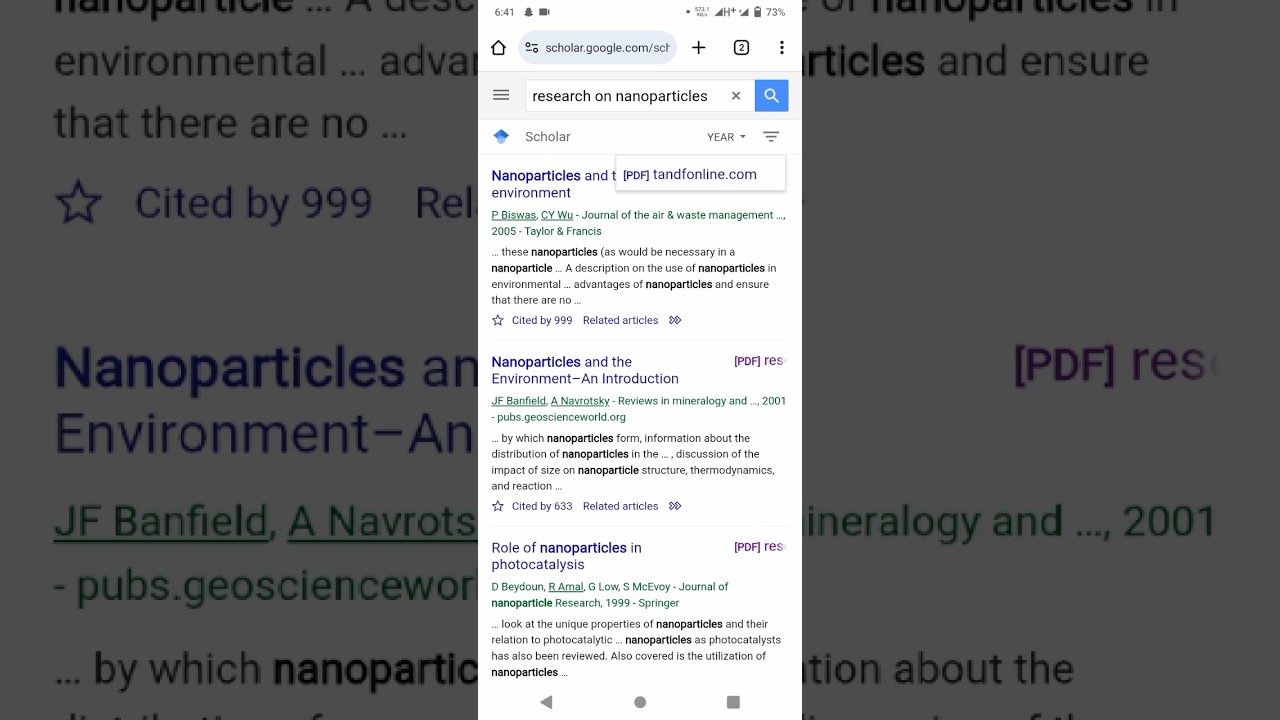Show more options for Cited by 633 result
Screen dimensions: 1280x720
[x=675, y=506]
